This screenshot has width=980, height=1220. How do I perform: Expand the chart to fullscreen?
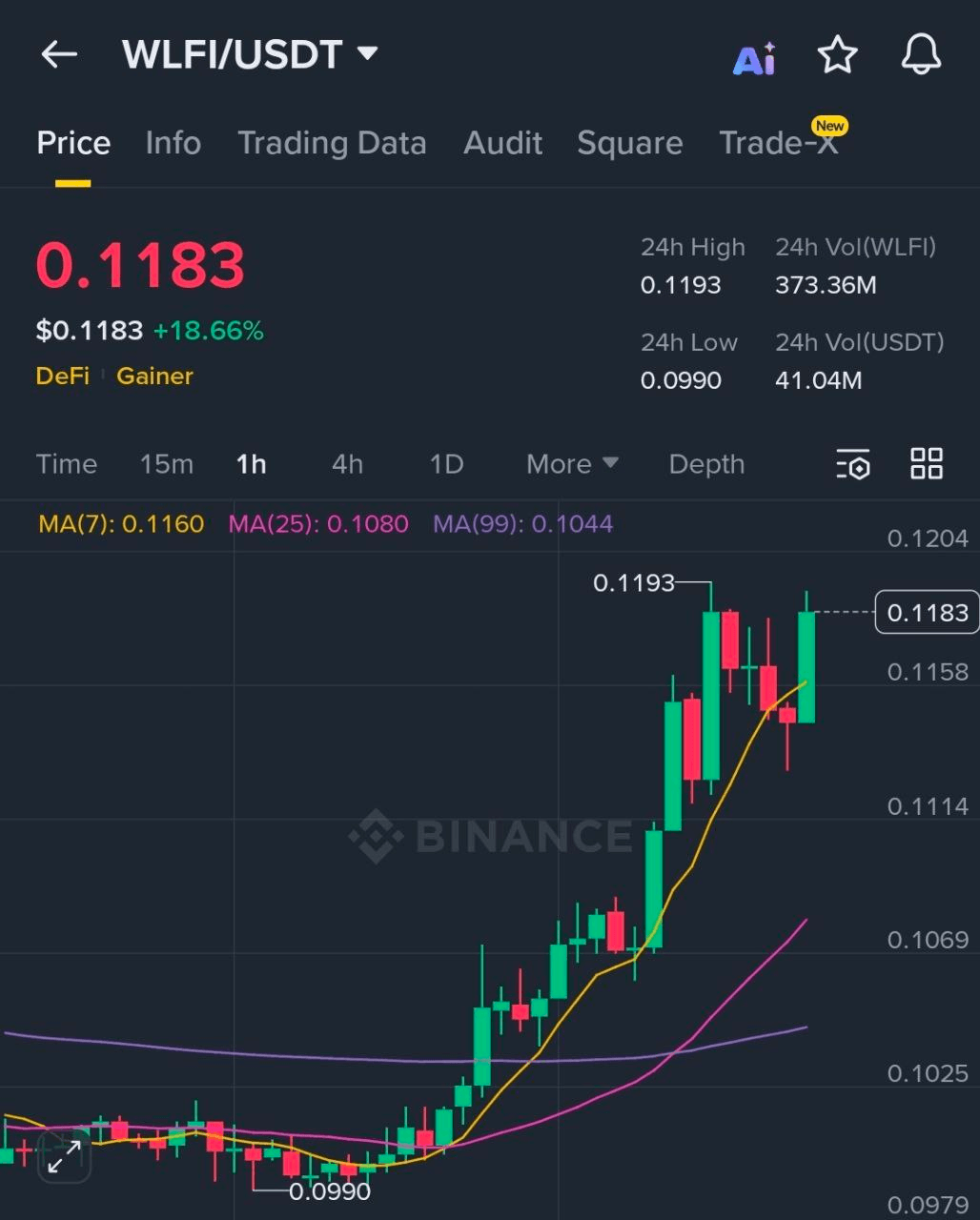click(64, 1158)
